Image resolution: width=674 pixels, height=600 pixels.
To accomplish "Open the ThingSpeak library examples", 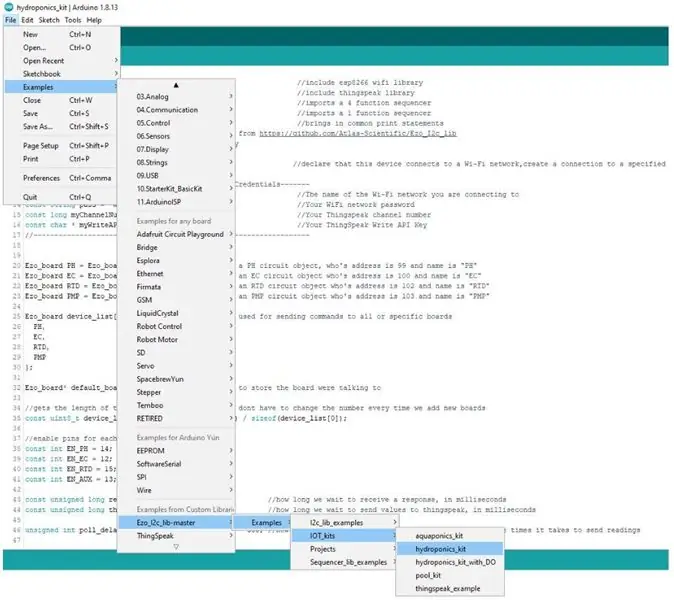I will [x=177, y=536].
